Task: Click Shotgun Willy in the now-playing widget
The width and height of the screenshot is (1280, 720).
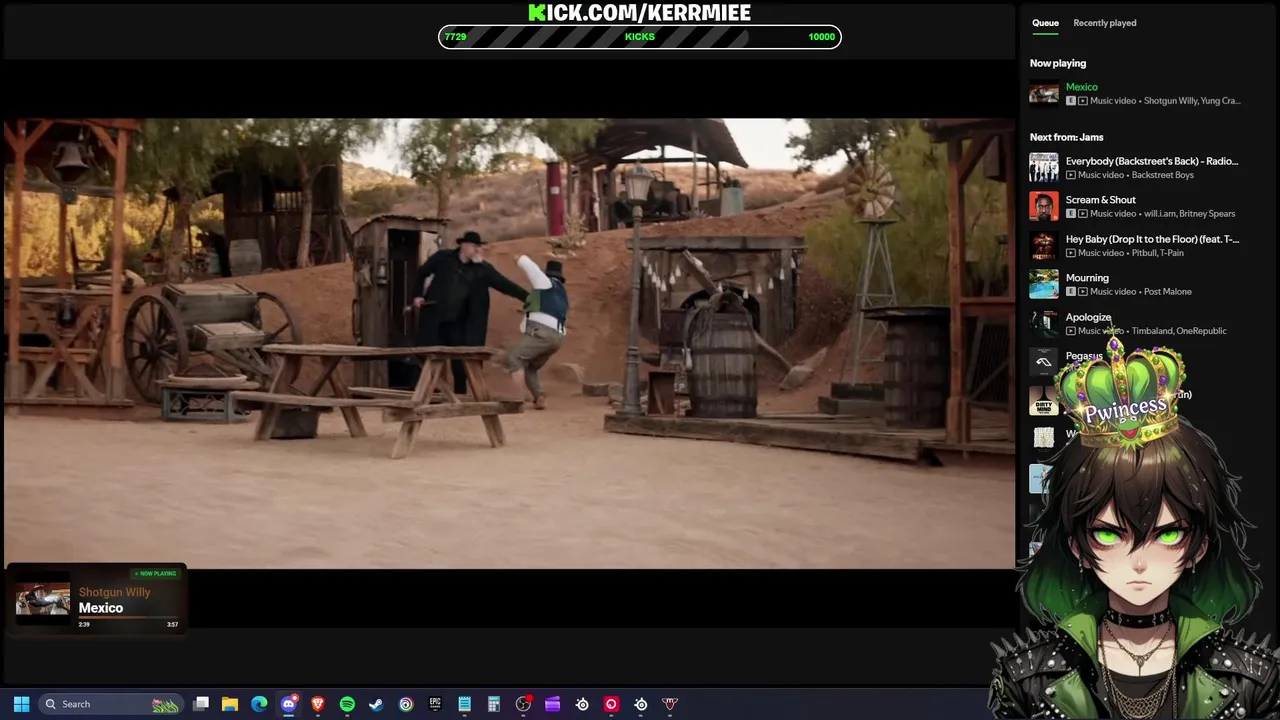Action: pyautogui.click(x=114, y=592)
